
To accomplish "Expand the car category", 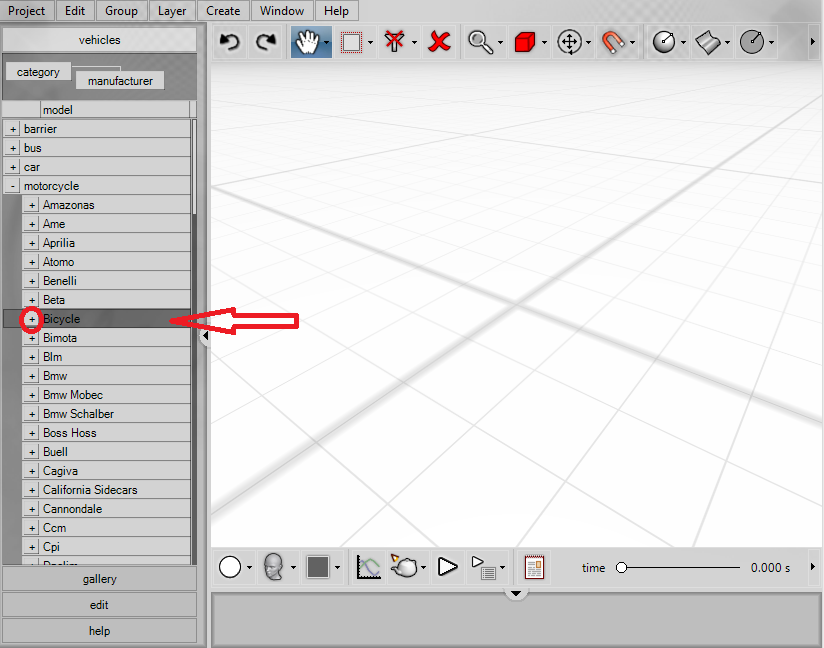I will 13,167.
